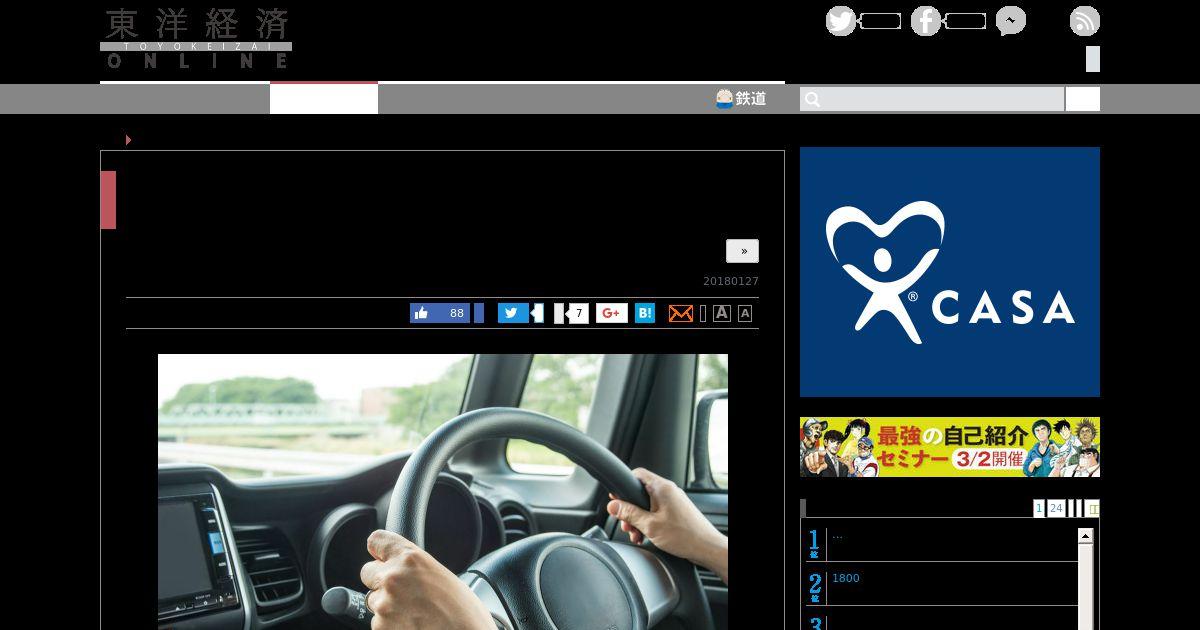Click the share count bubble showing 7
The width and height of the screenshot is (1200, 630).
pyautogui.click(x=577, y=313)
